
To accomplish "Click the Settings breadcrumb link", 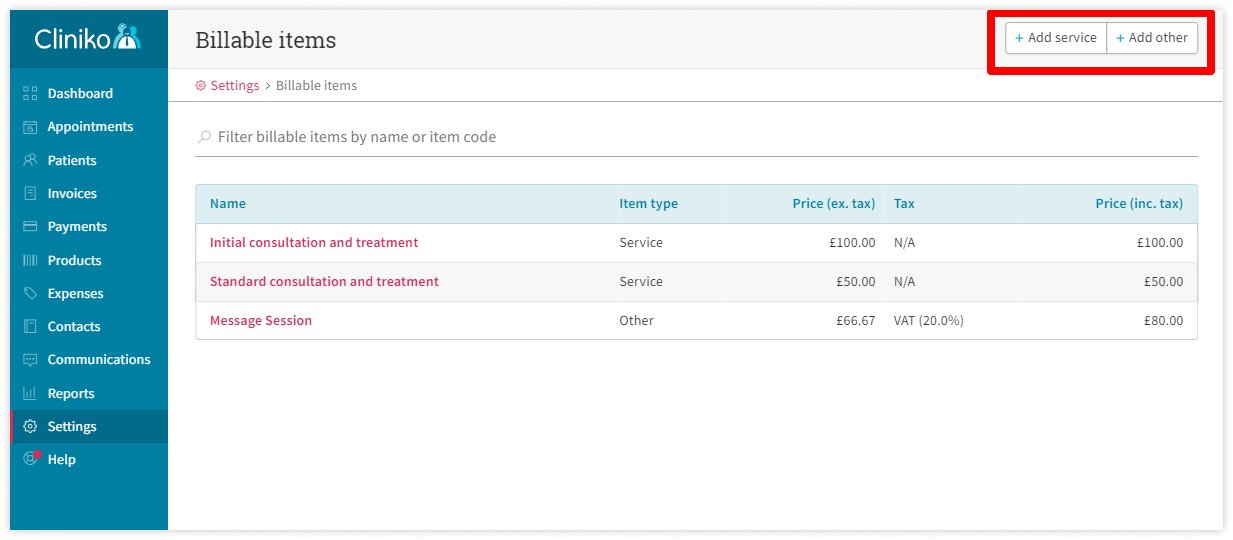I will click(x=234, y=86).
